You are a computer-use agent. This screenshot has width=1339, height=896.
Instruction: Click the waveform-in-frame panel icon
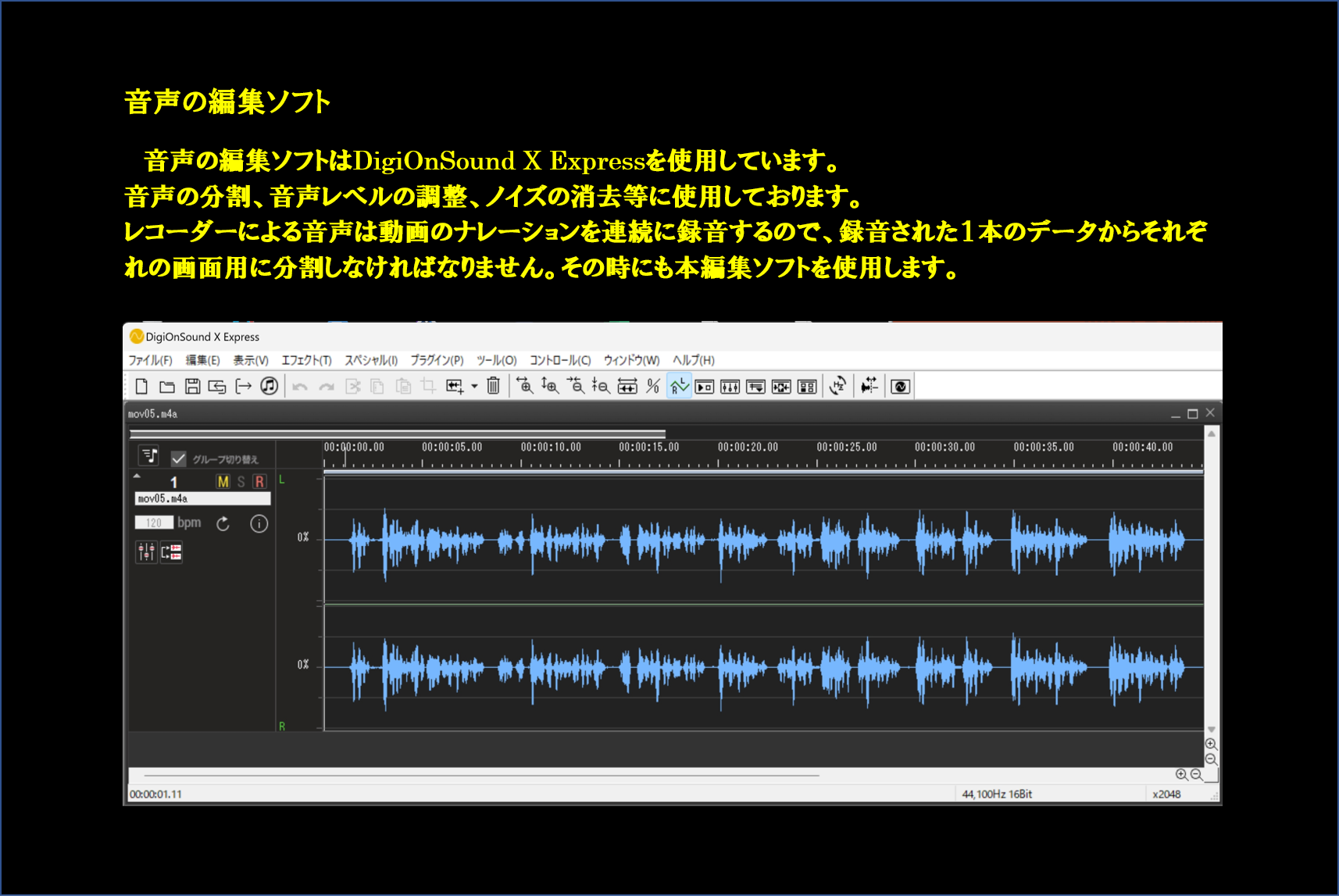(781, 387)
